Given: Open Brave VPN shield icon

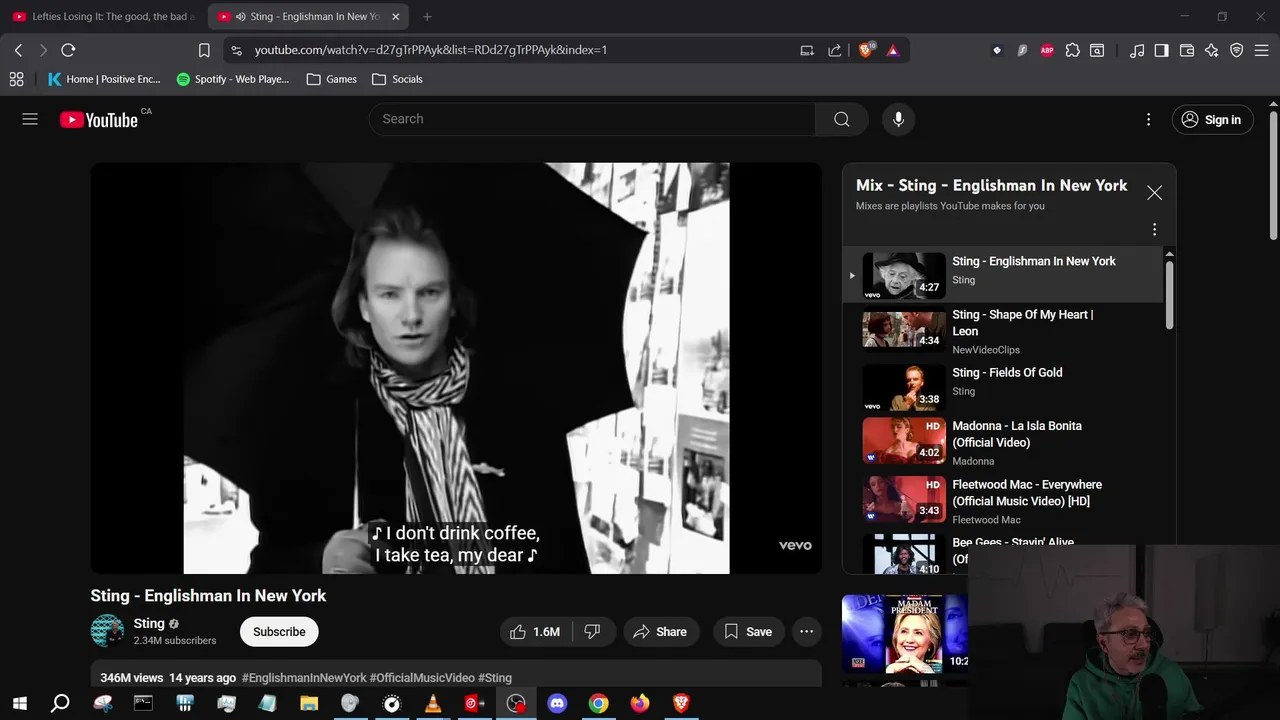Looking at the screenshot, I should coord(1236,50).
